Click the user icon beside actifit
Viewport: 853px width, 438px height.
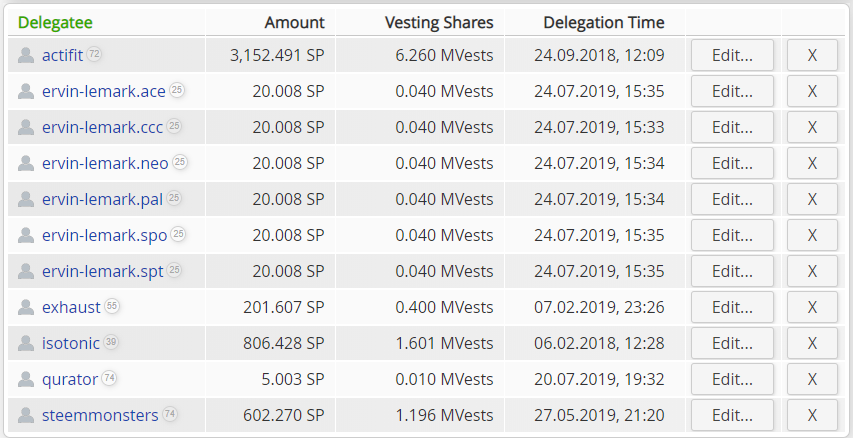26,55
